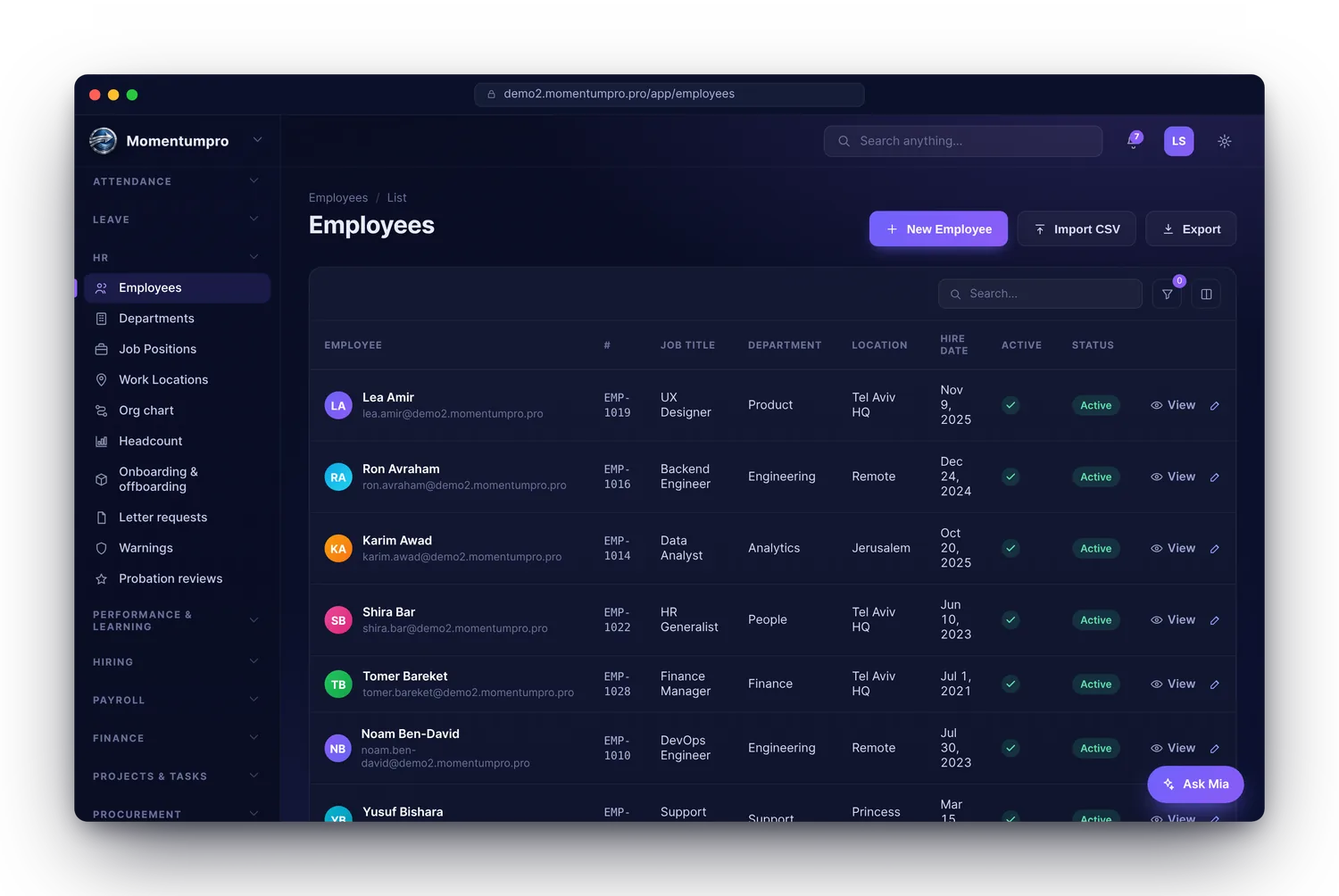The height and width of the screenshot is (896, 1339).
Task: Open the LS user avatar menu
Action: tap(1178, 141)
